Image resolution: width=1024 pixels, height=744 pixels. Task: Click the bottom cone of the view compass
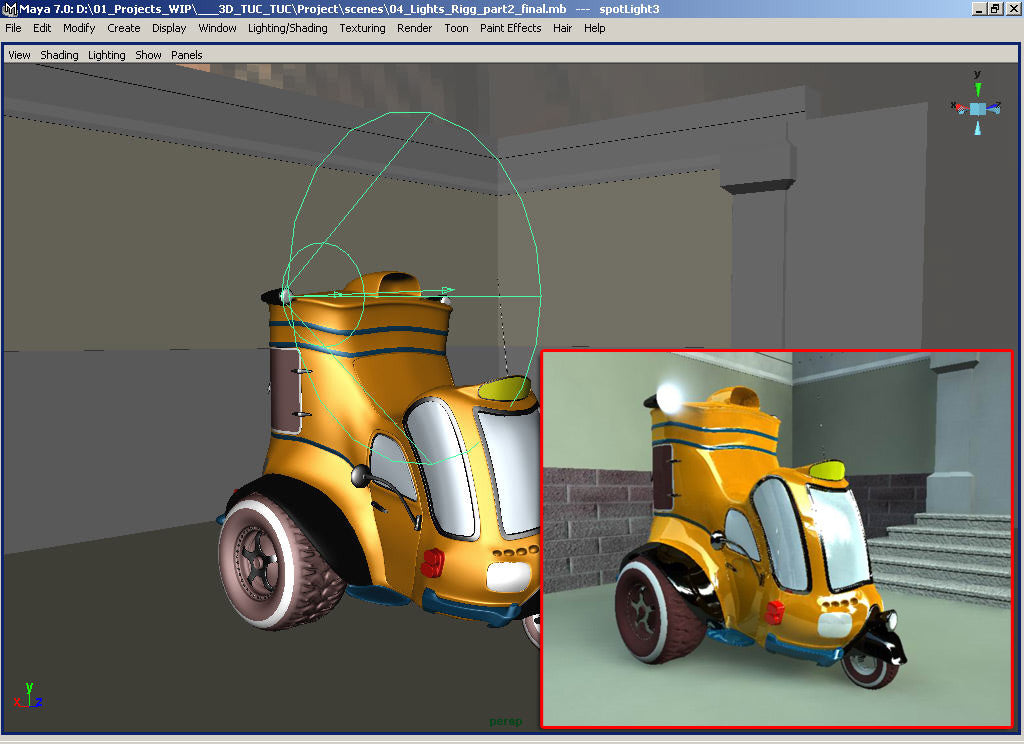tap(978, 127)
